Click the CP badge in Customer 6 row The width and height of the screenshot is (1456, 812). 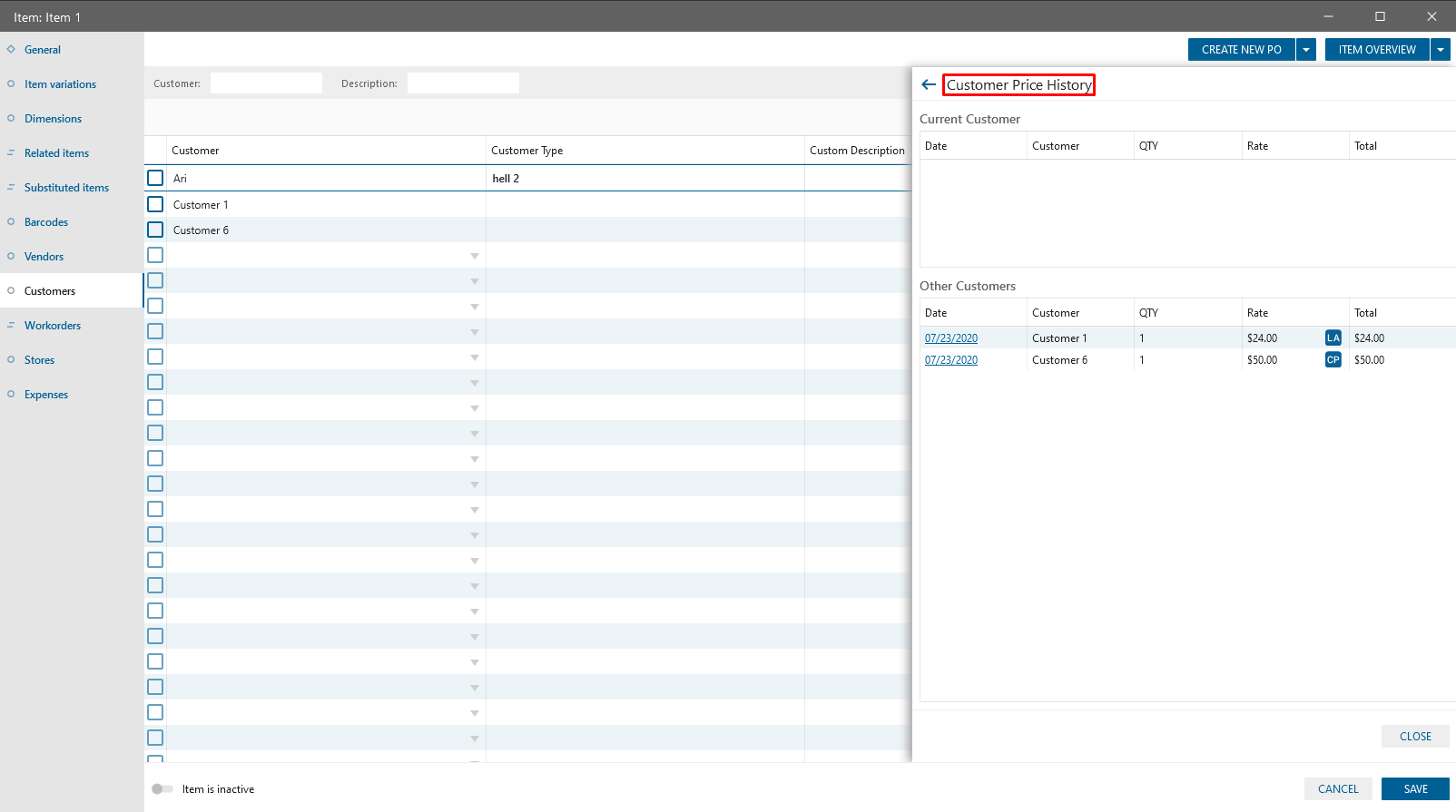[x=1333, y=359]
